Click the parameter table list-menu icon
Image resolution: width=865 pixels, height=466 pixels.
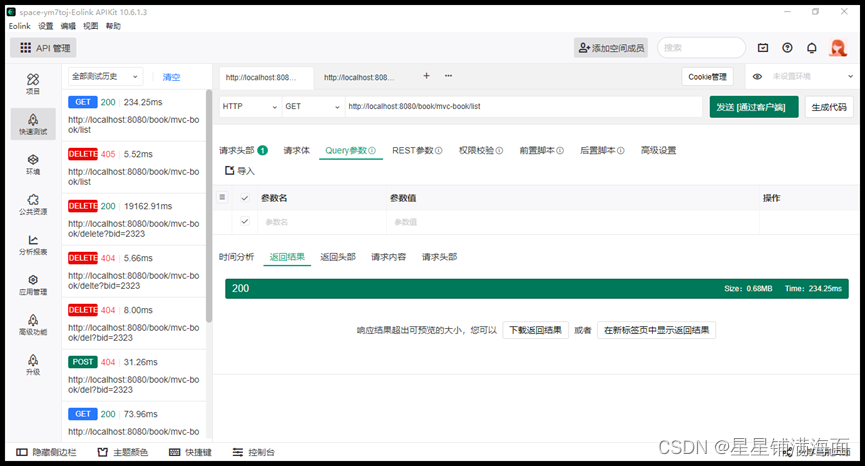coord(222,197)
